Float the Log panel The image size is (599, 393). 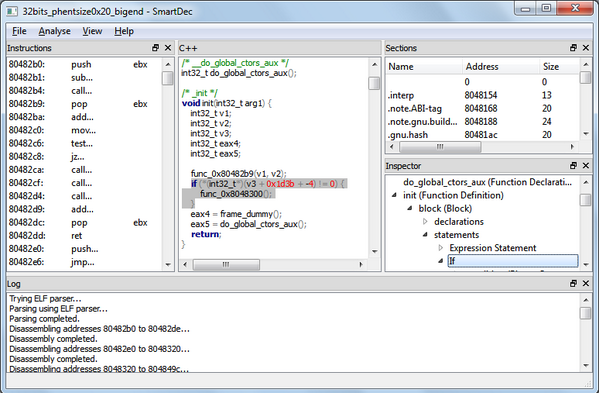click(x=573, y=283)
